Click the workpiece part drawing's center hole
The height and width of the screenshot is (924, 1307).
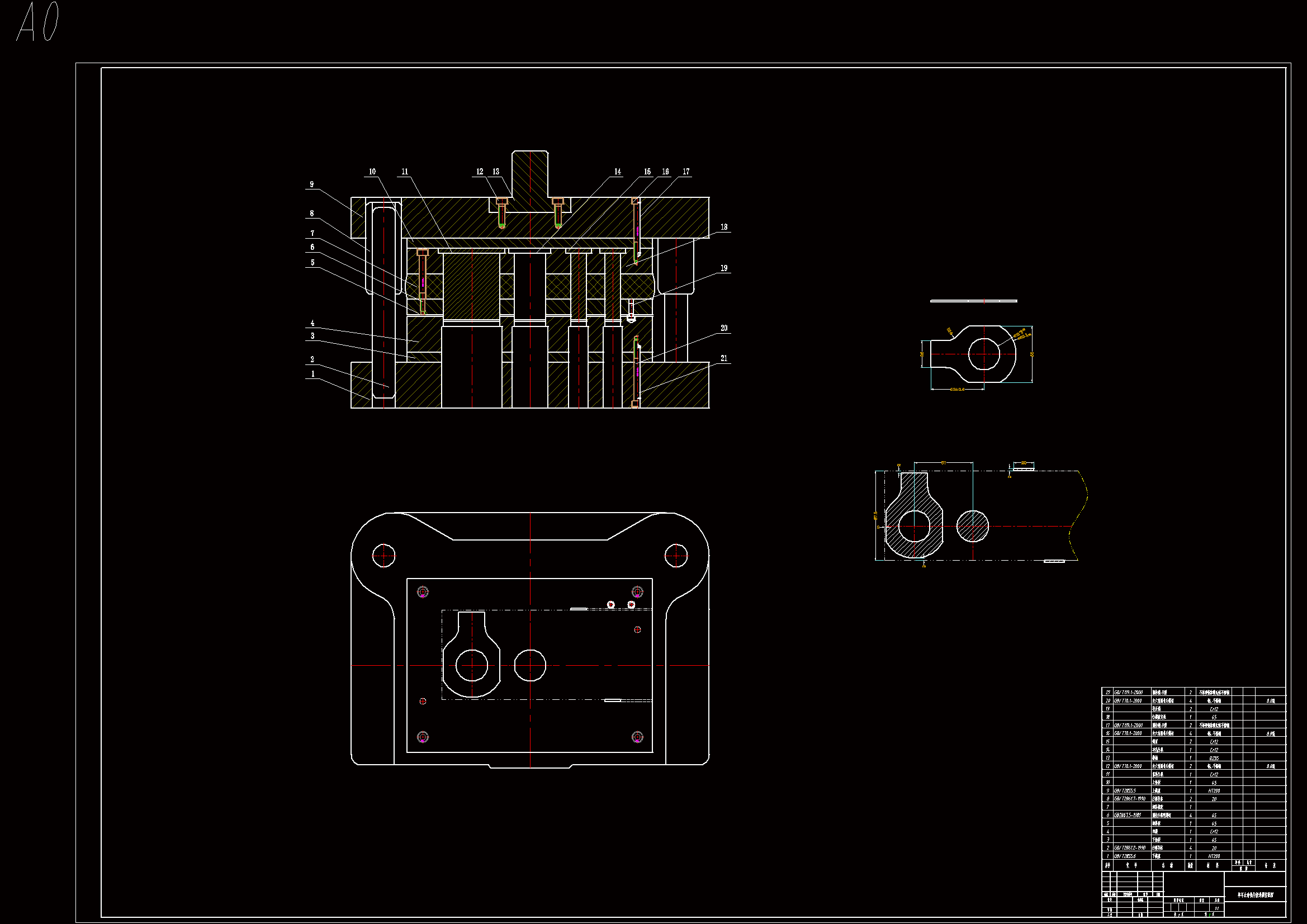pos(983,353)
